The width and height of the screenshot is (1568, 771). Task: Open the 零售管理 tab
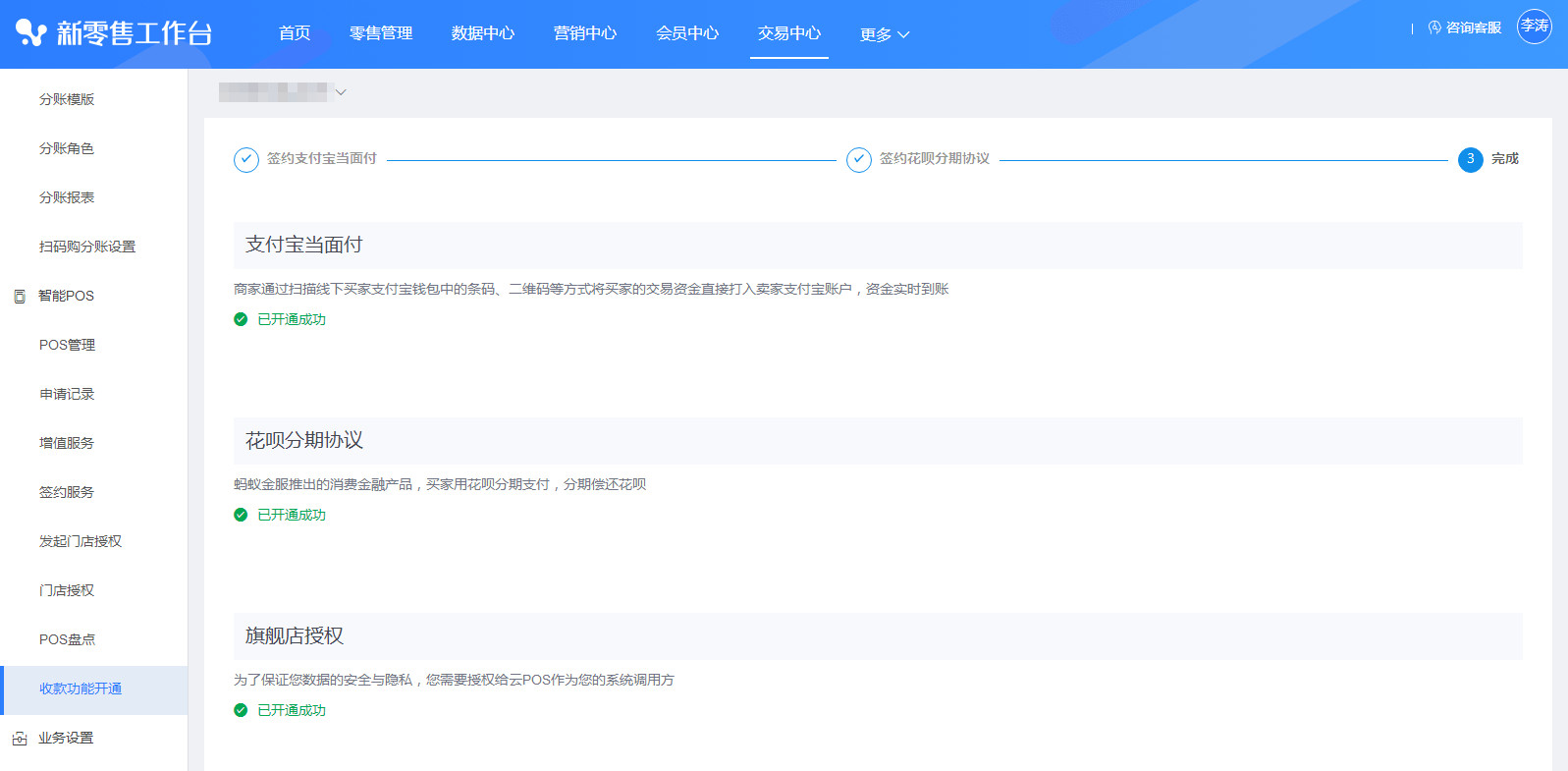(381, 33)
